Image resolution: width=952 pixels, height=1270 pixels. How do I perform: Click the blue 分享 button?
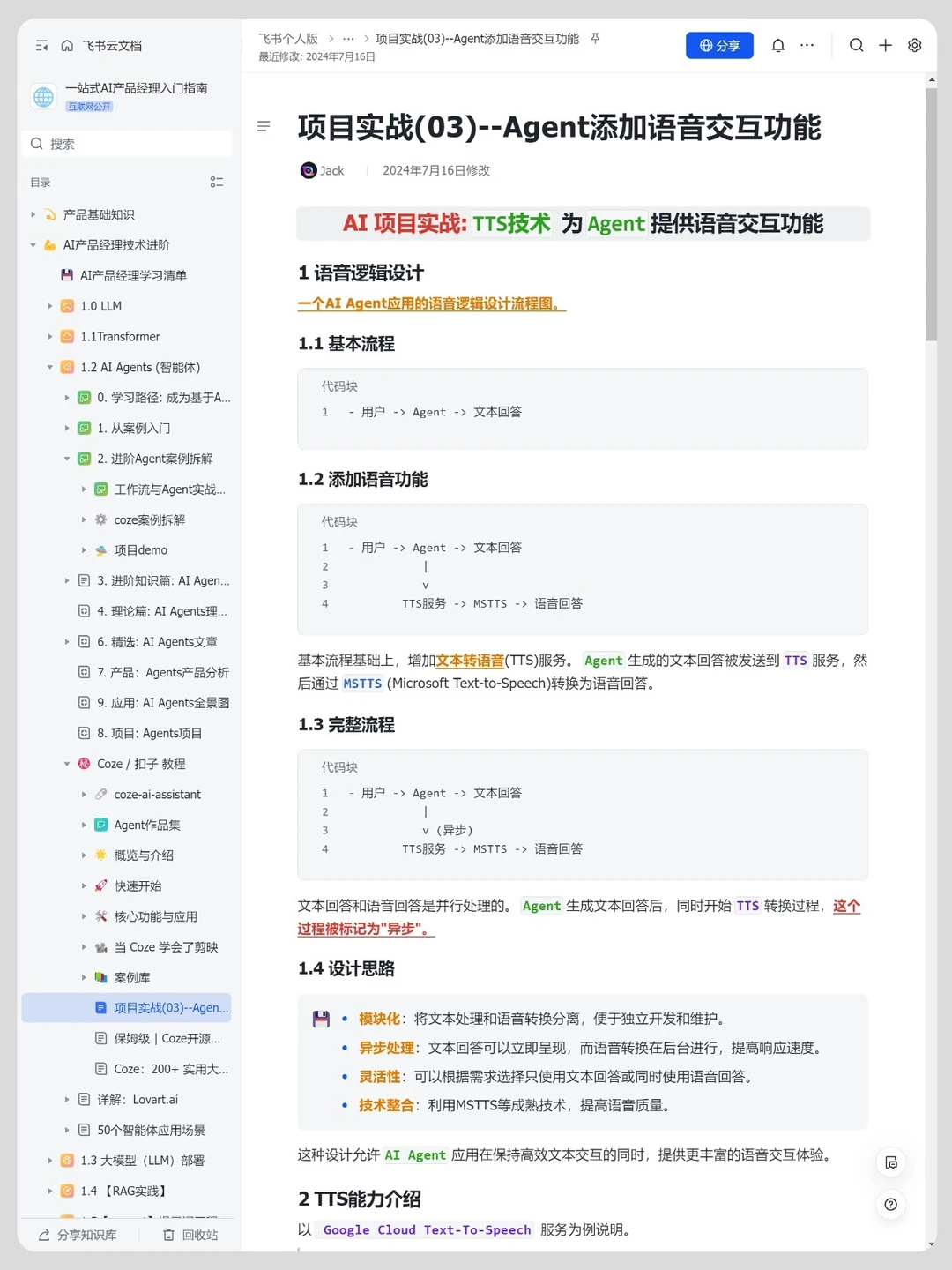(x=719, y=46)
